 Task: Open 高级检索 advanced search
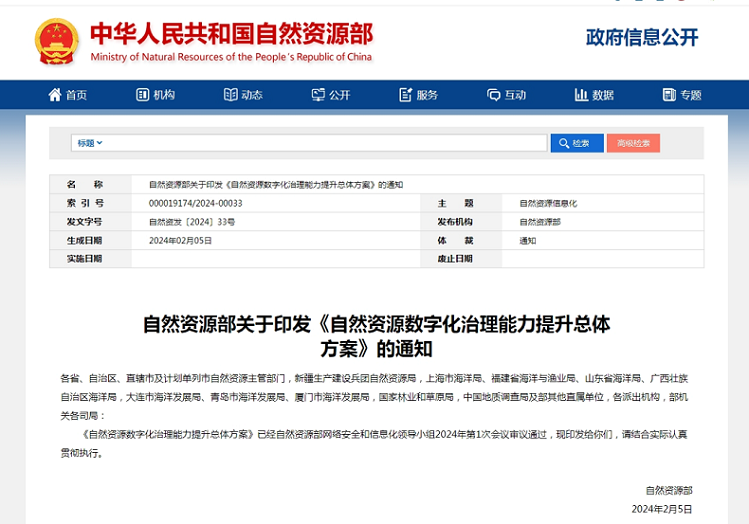tap(633, 143)
